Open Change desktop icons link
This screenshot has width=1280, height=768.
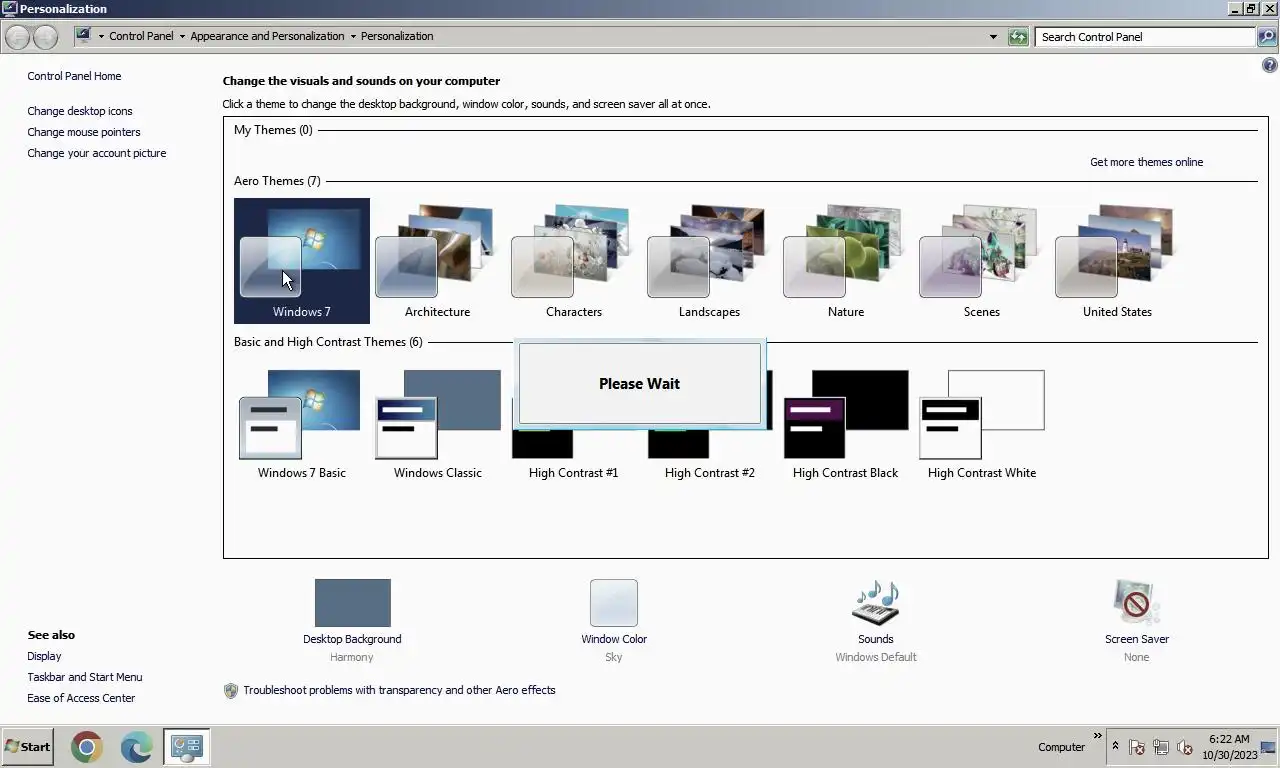80,111
